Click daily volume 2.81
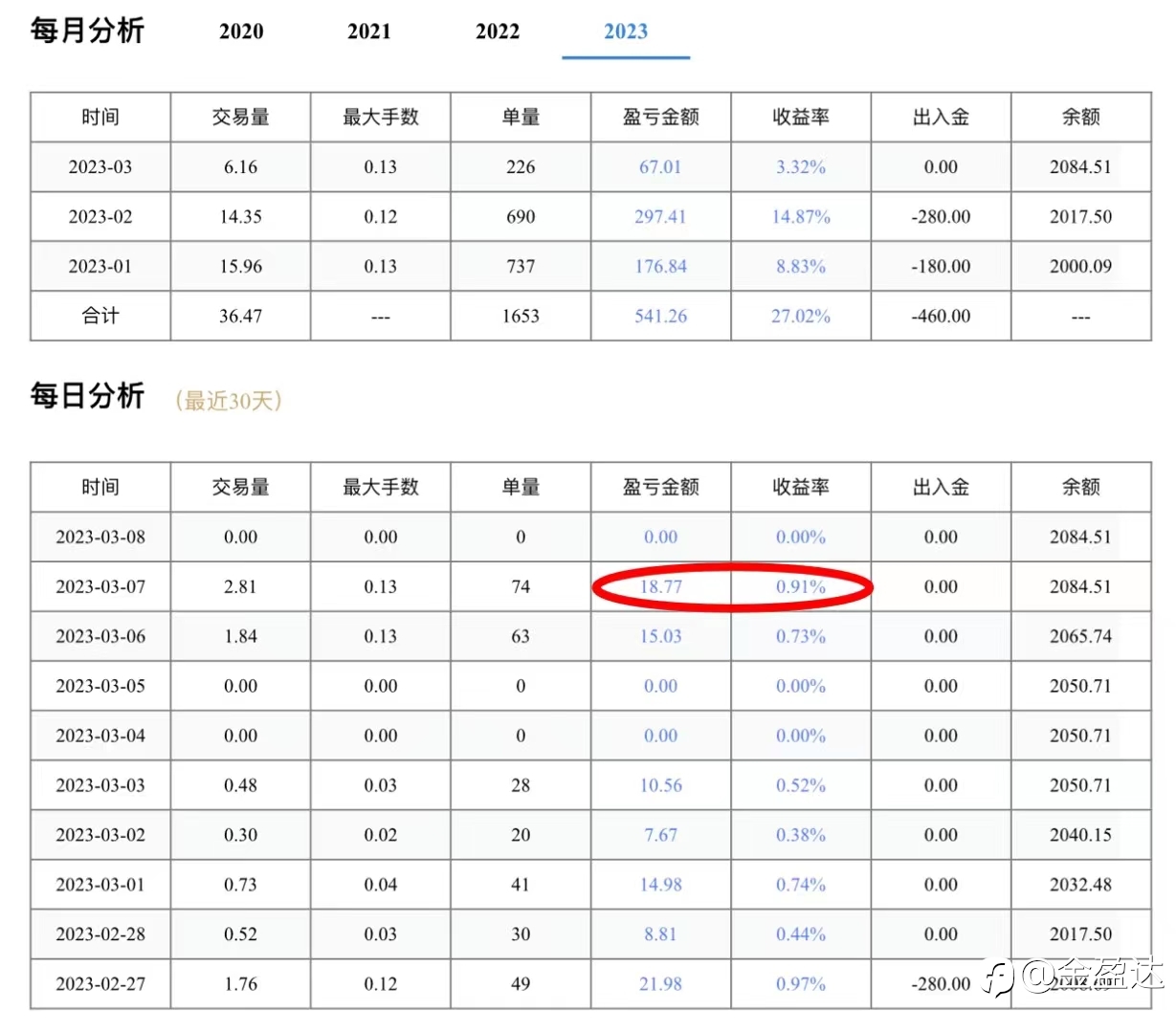The height and width of the screenshot is (1033, 1176). click(240, 587)
